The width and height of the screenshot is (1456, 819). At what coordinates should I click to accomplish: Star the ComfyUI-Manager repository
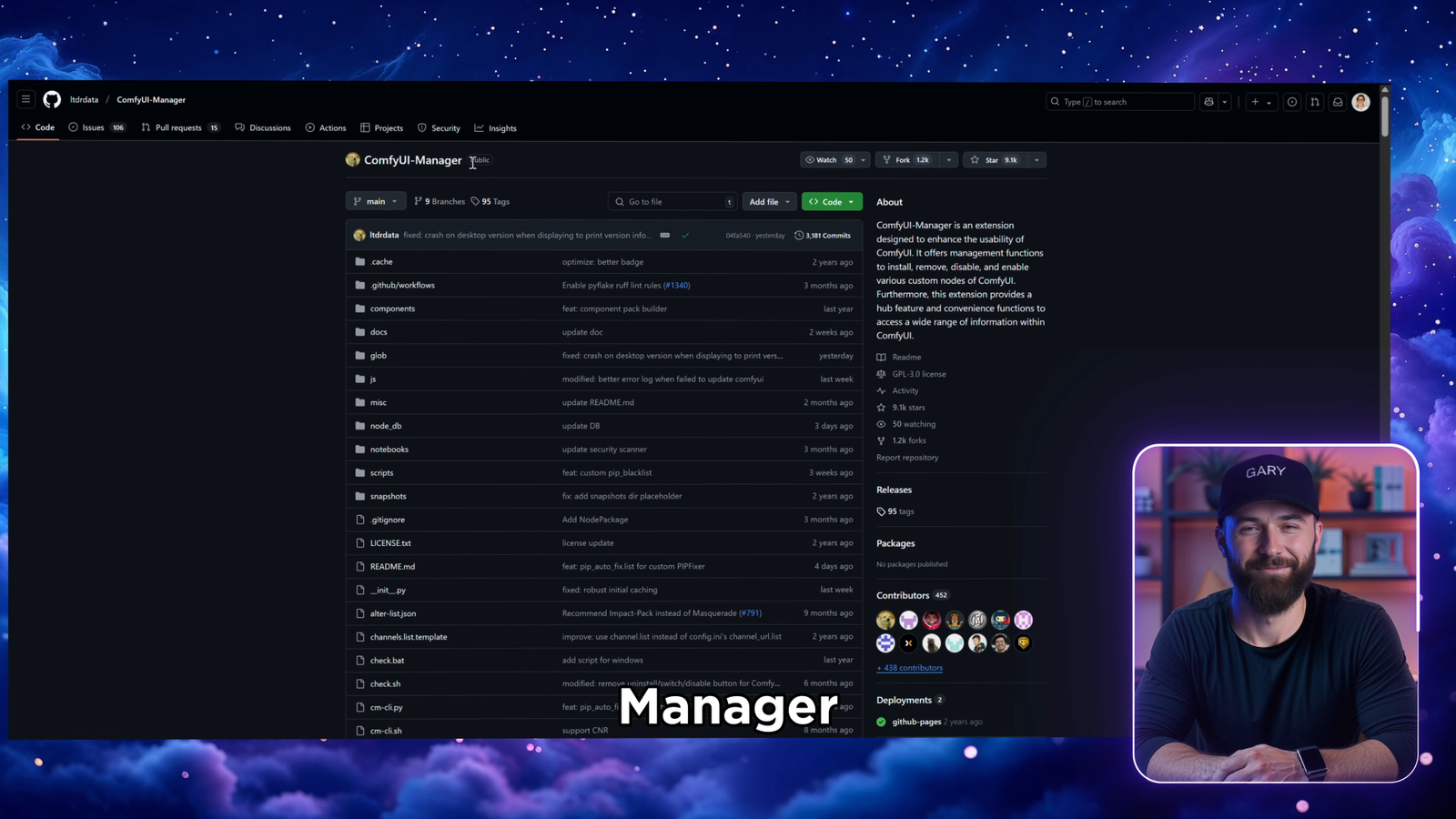click(x=994, y=160)
